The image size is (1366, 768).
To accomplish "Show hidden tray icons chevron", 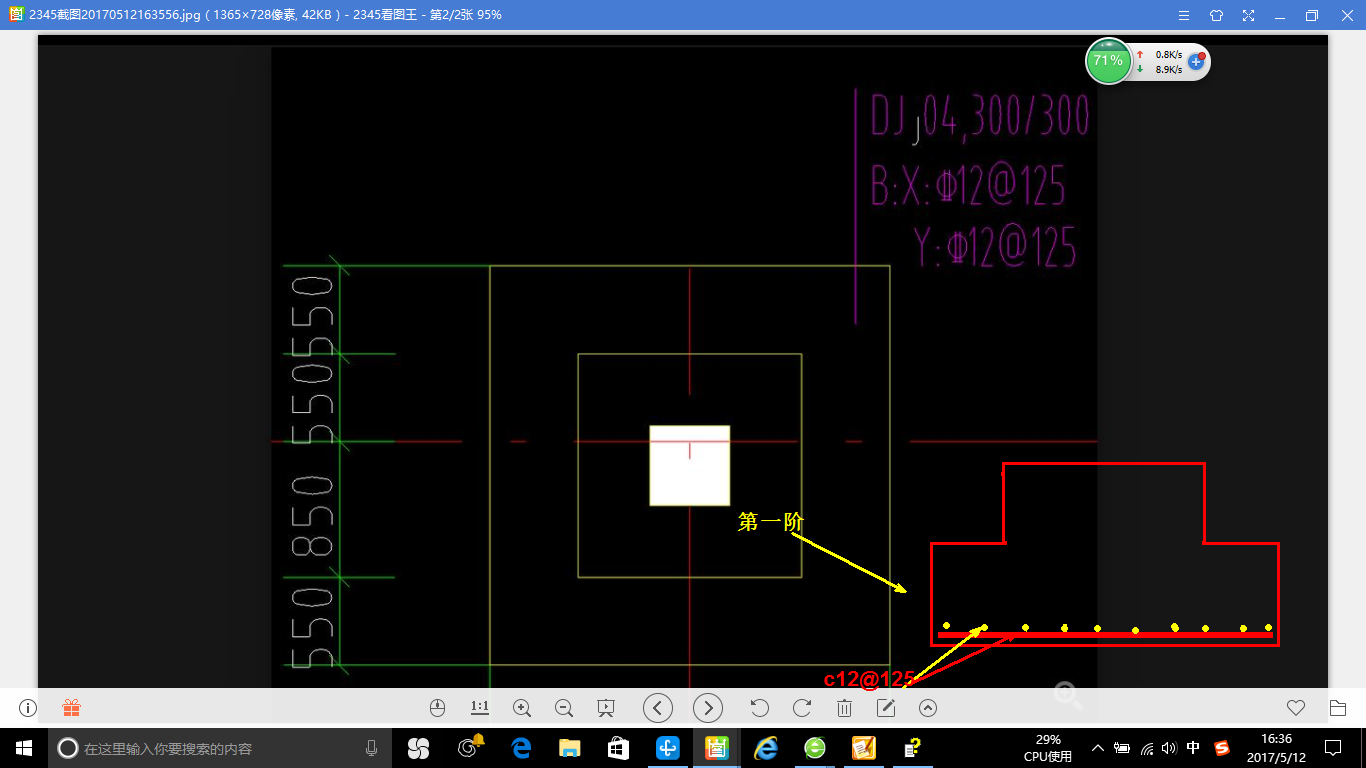I will point(1098,747).
